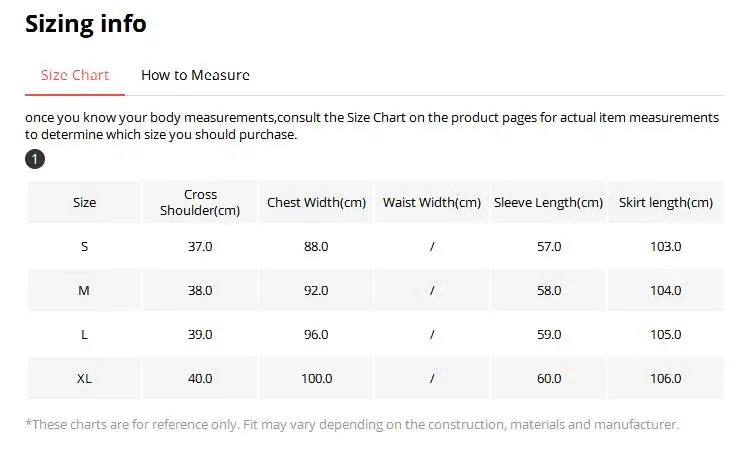Screen dimensions: 750x462
Task: Click the L size row label
Action: pos(85,335)
